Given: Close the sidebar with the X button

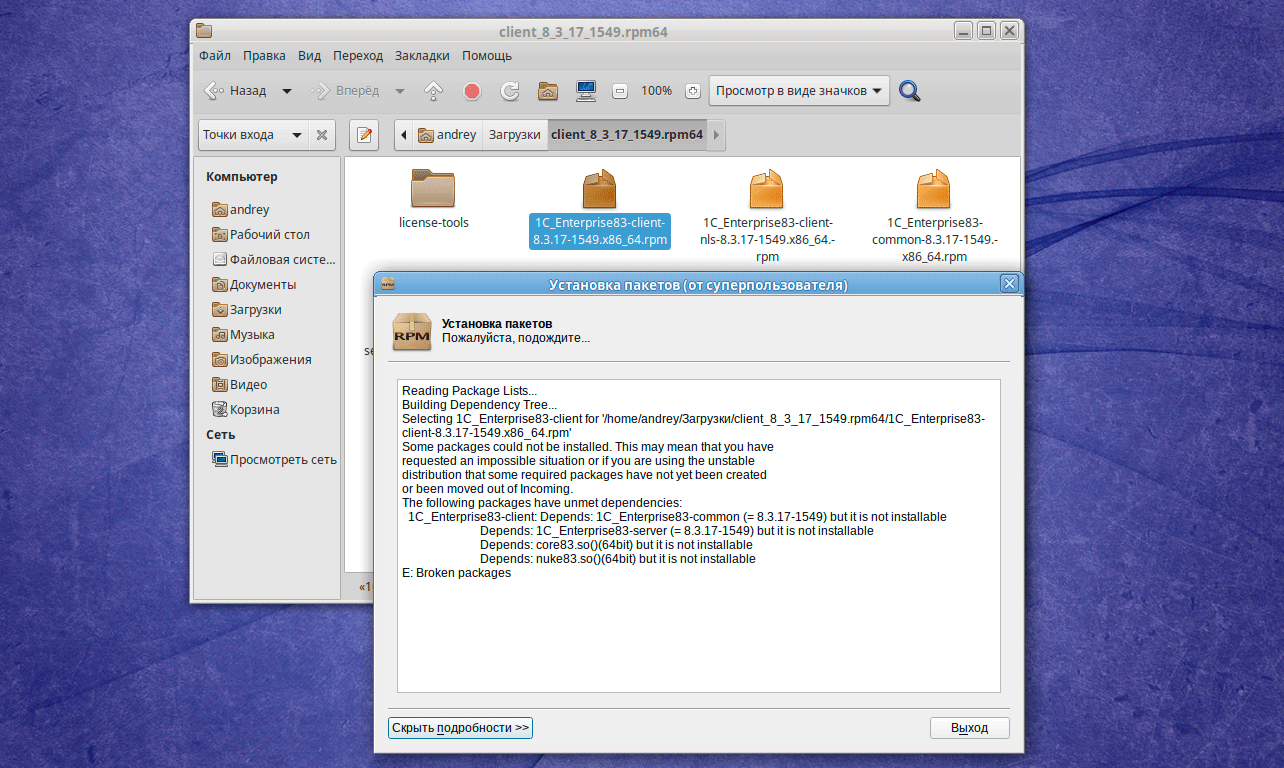Looking at the screenshot, I should (322, 135).
